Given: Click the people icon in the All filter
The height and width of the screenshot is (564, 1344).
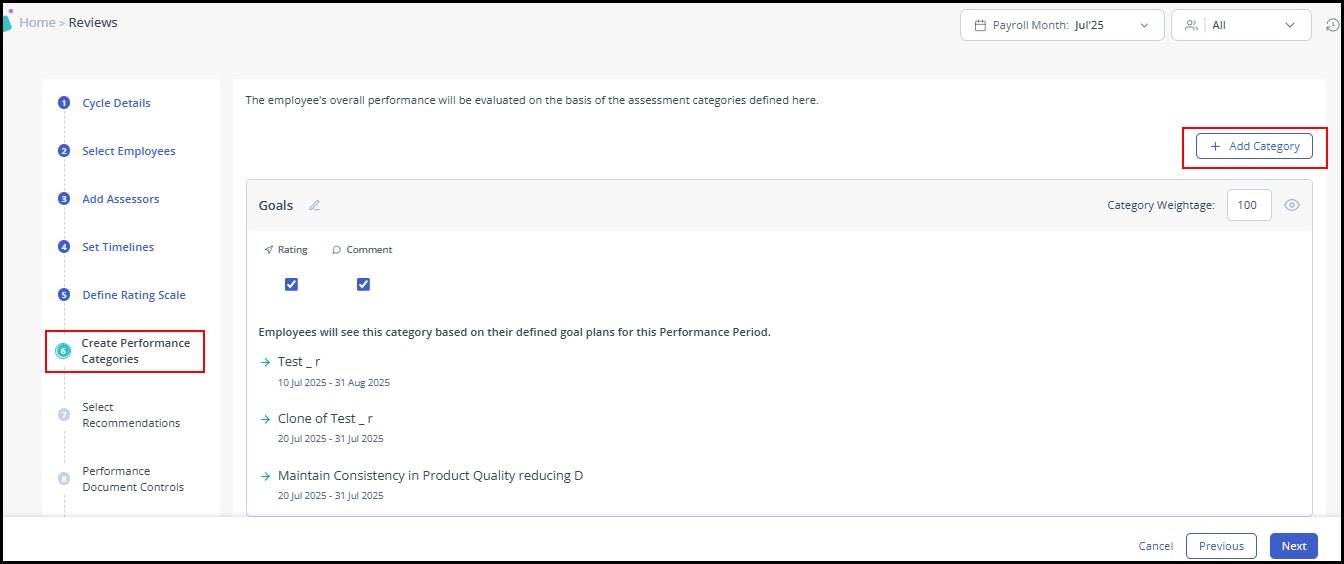Looking at the screenshot, I should (1191, 25).
